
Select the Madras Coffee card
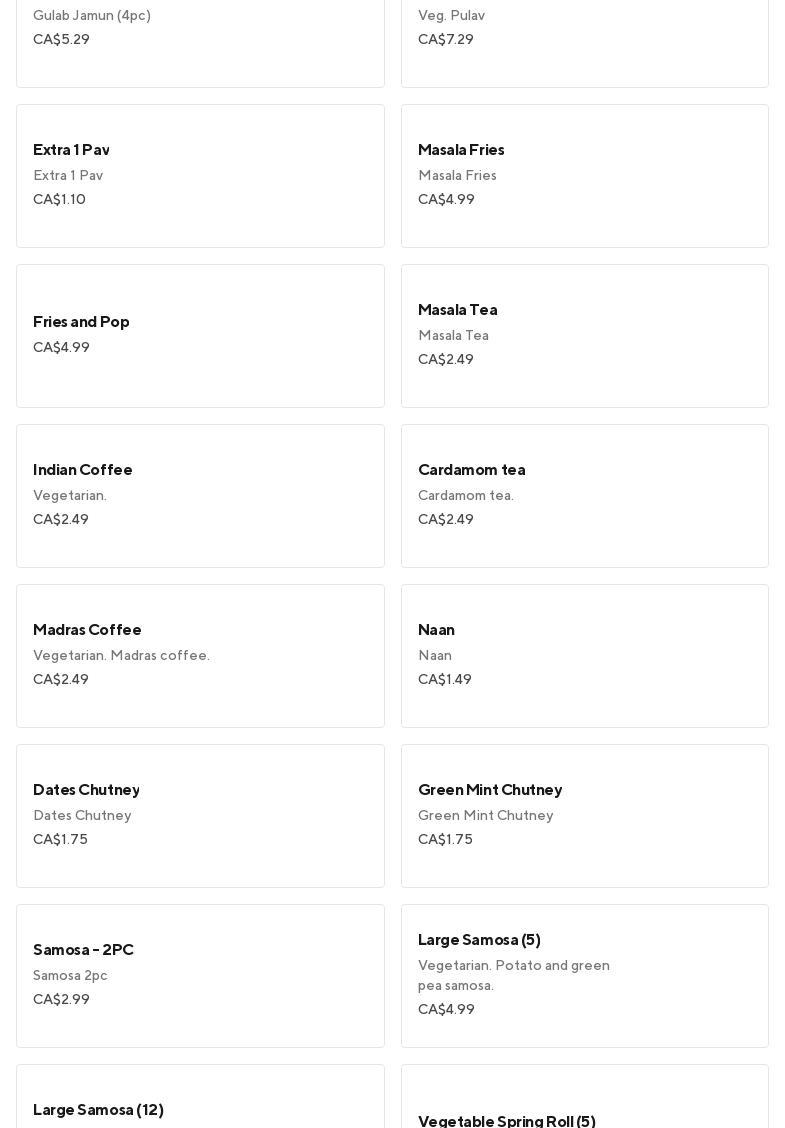[x=200, y=656]
